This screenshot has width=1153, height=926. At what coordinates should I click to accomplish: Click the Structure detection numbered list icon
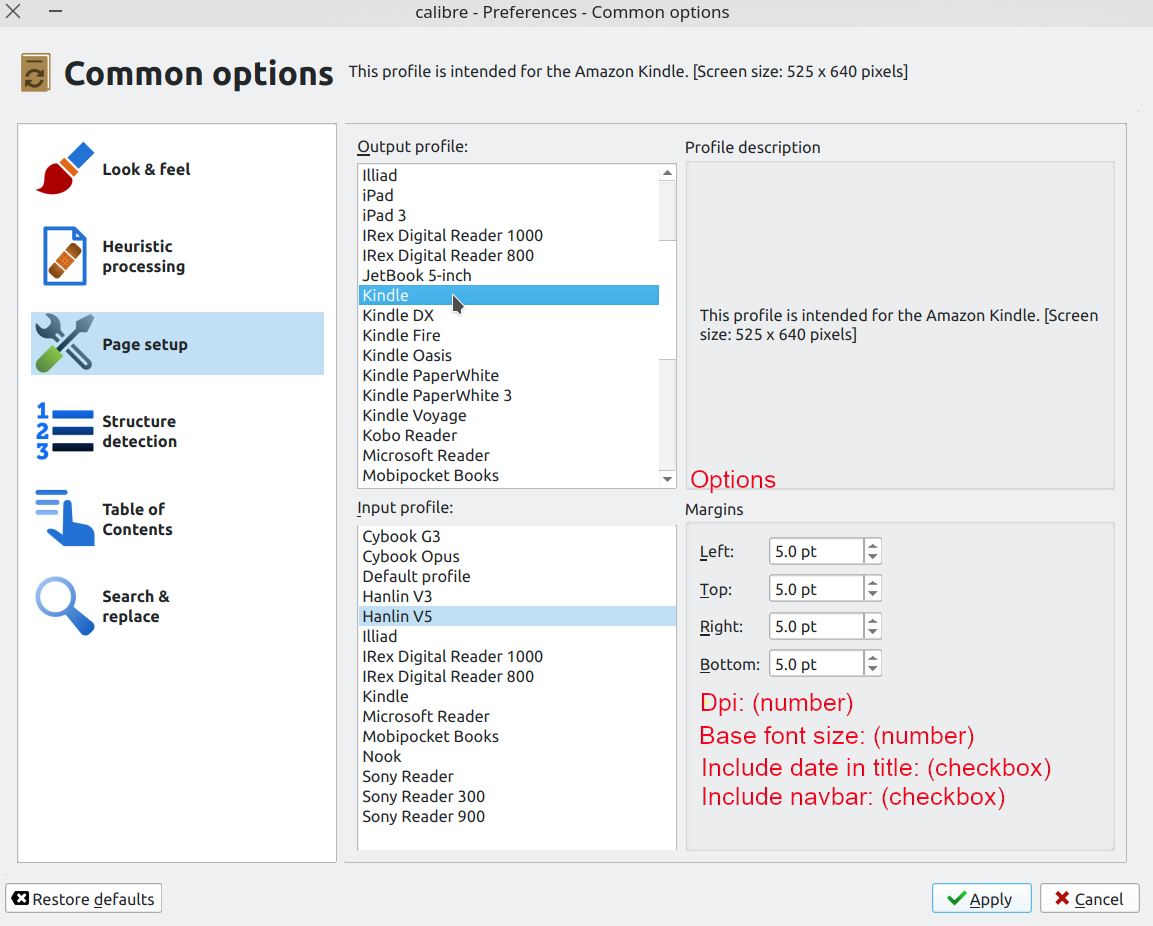tap(65, 431)
